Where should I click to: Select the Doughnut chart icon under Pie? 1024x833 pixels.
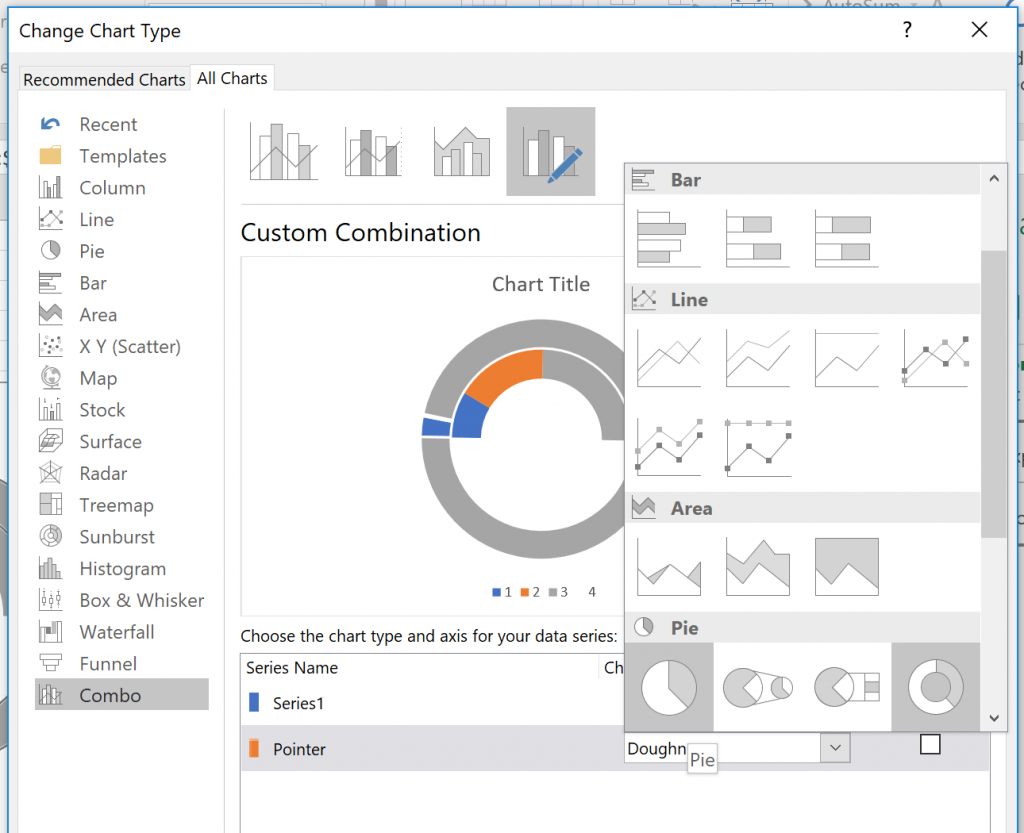(x=935, y=687)
